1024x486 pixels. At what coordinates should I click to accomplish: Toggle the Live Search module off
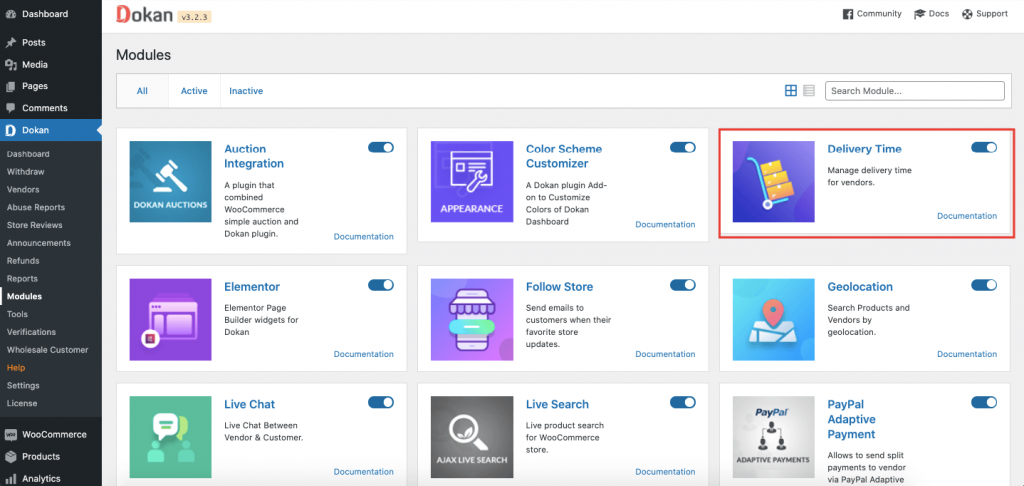coord(682,402)
